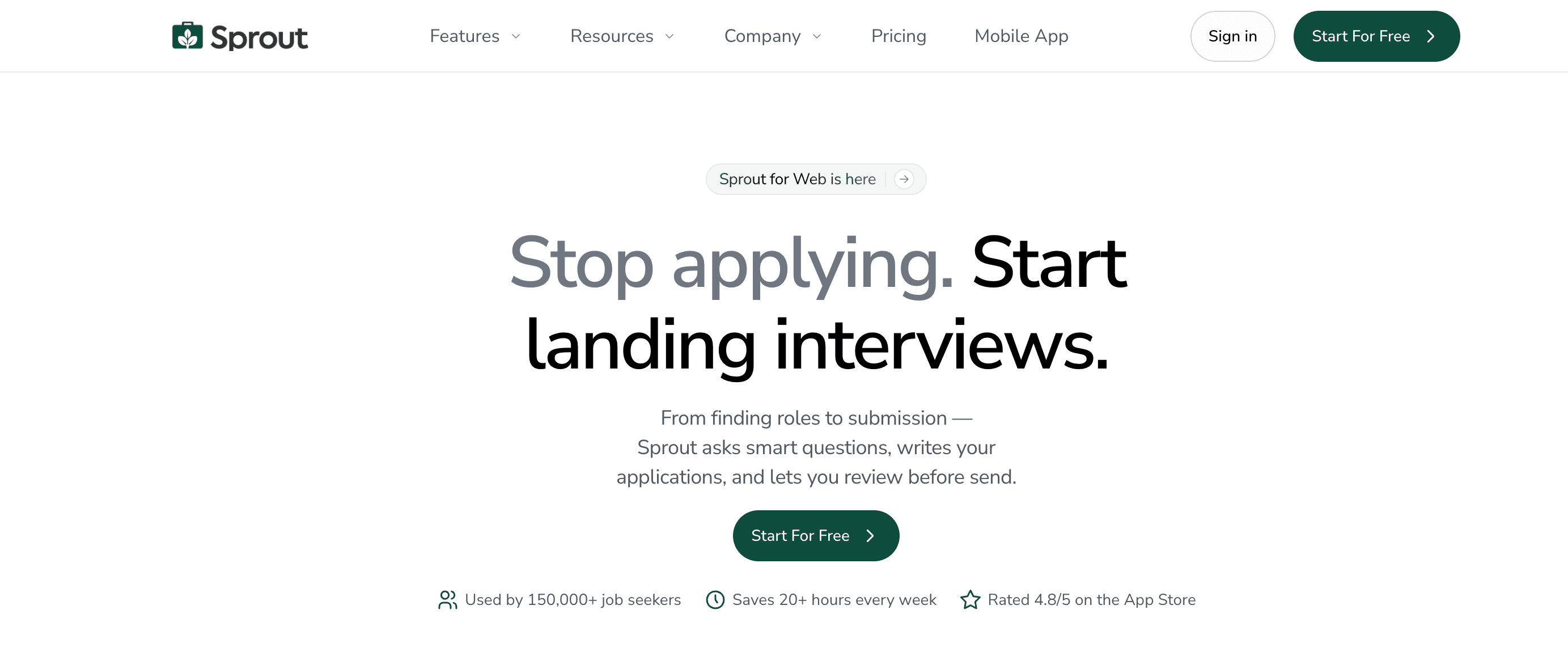
Task: Click the hero Start For Free button
Action: coord(816,536)
